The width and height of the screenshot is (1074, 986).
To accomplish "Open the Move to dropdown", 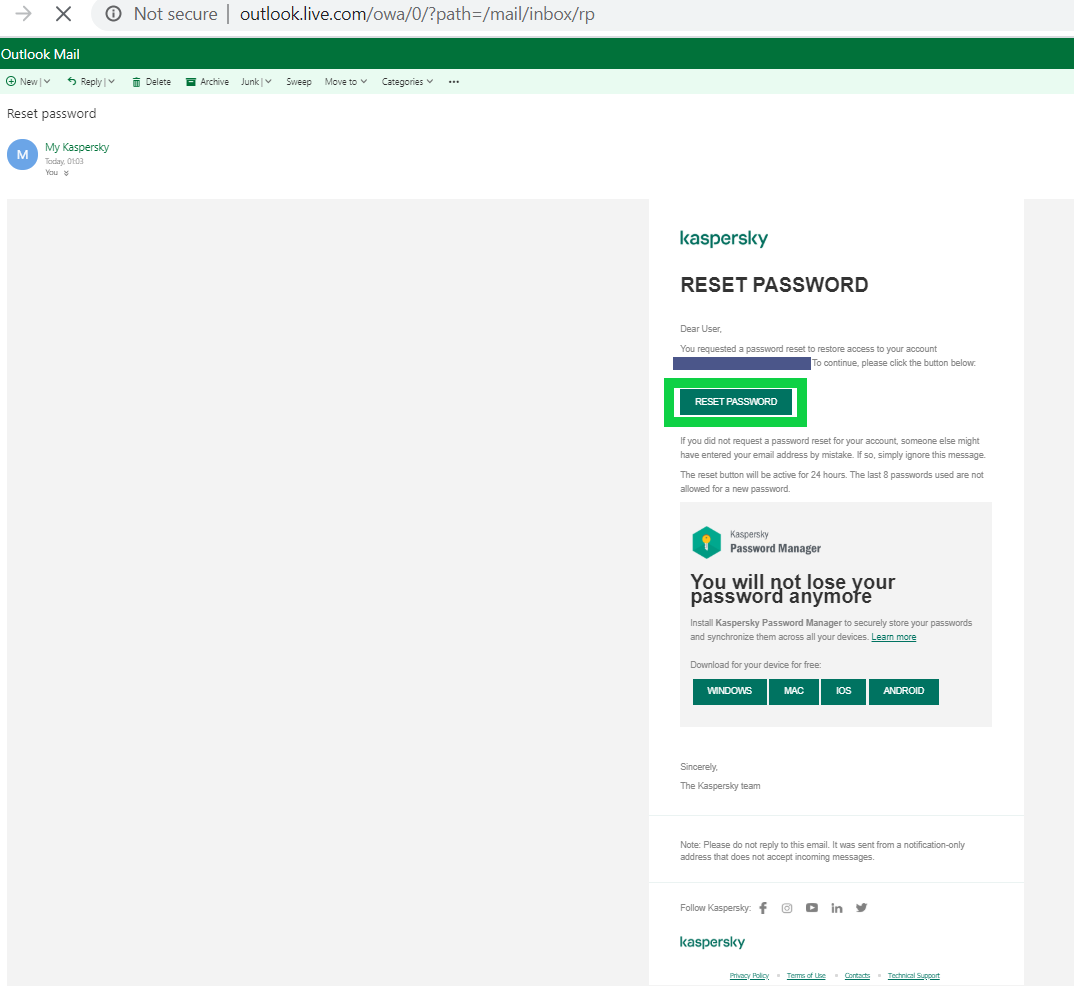I will 346,81.
